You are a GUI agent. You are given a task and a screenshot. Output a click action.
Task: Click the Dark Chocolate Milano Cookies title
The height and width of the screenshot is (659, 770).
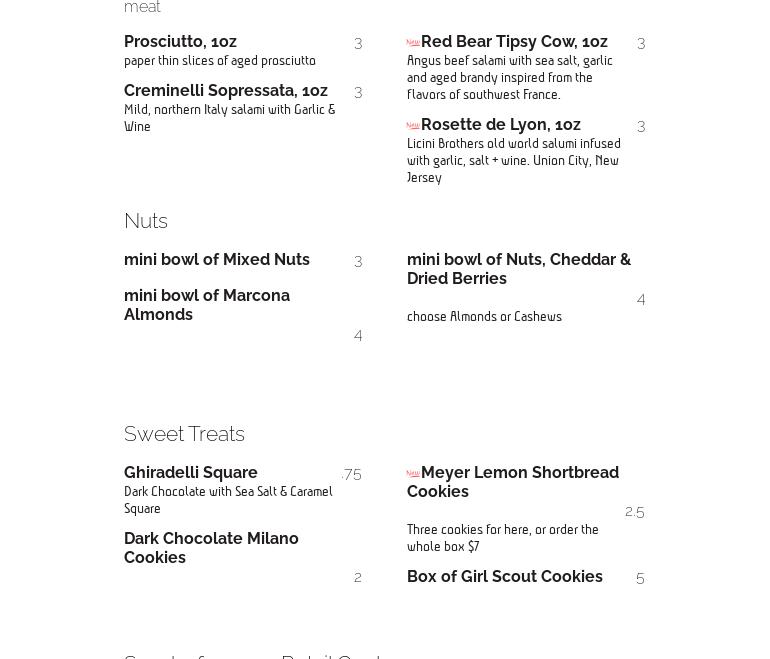click(x=211, y=548)
